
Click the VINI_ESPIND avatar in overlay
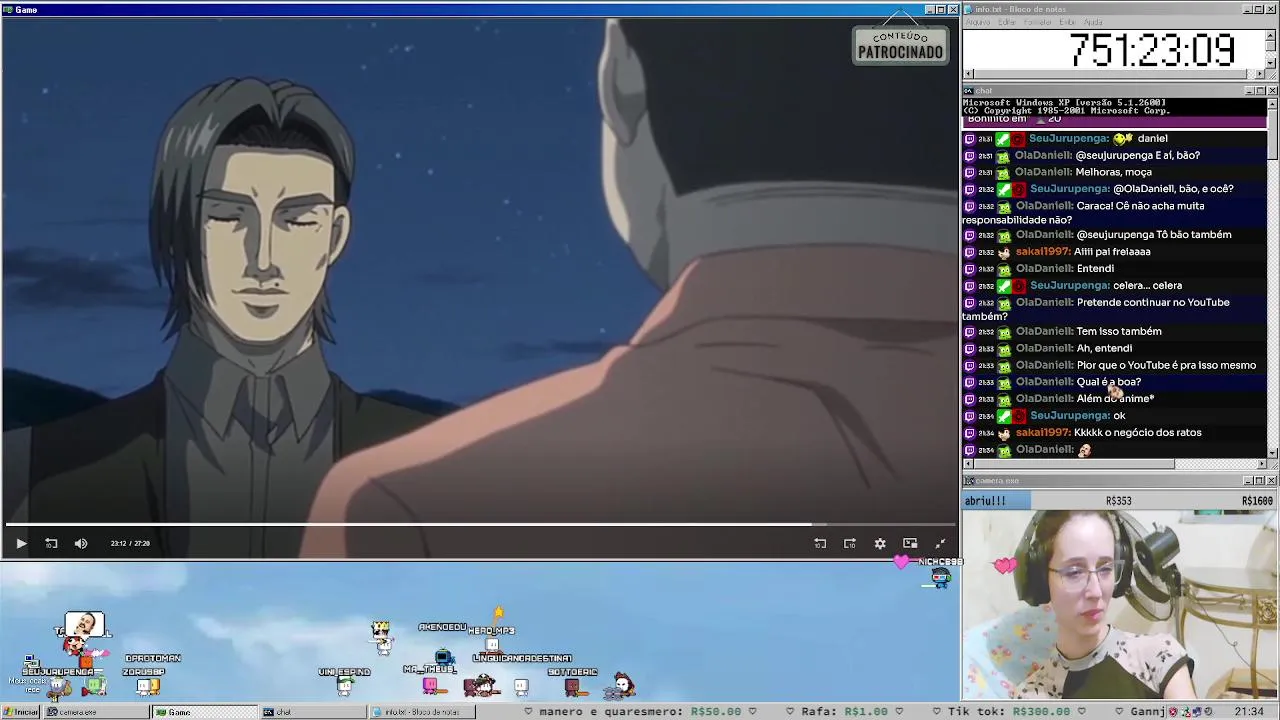345,685
